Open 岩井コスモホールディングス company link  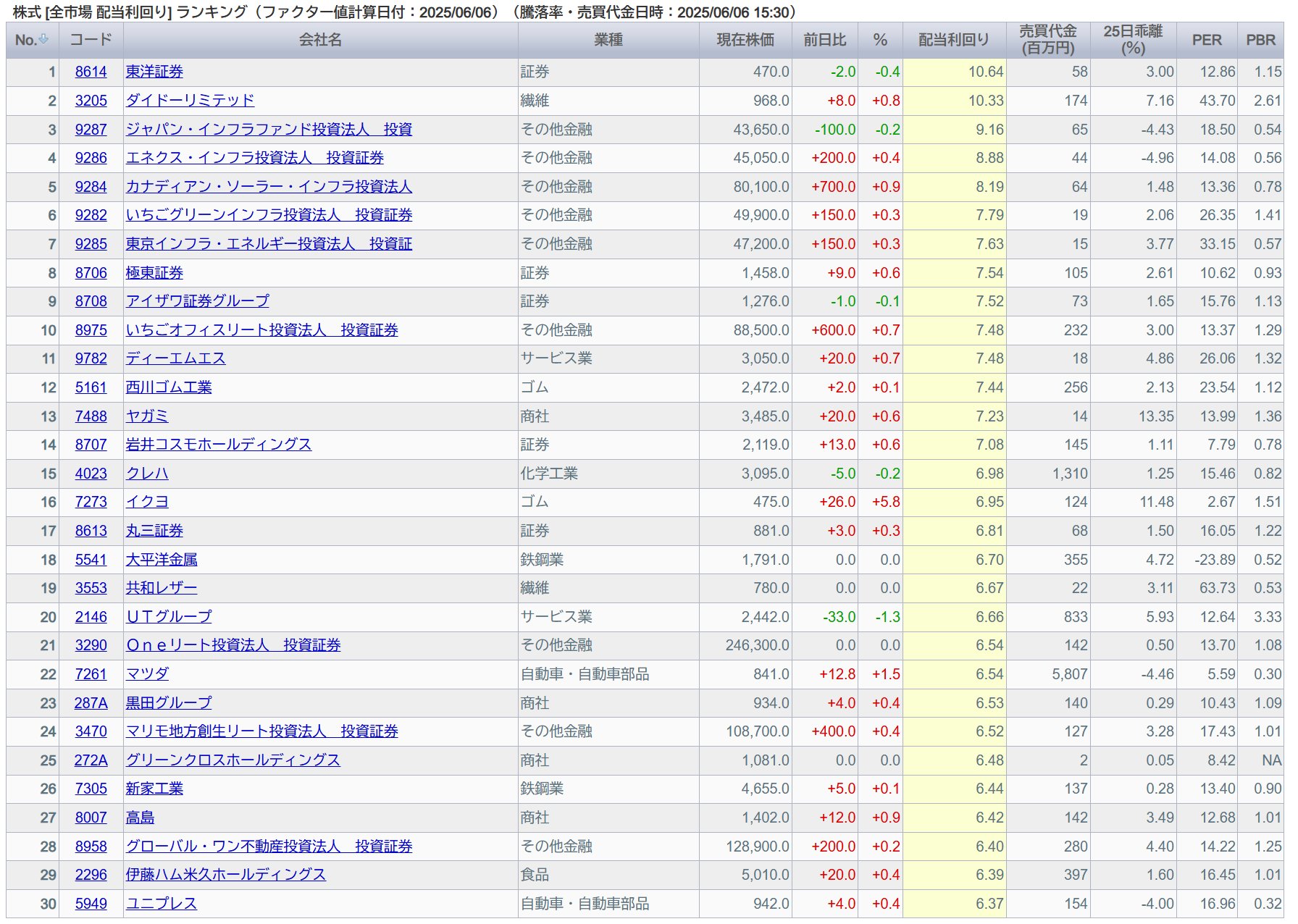pyautogui.click(x=219, y=445)
